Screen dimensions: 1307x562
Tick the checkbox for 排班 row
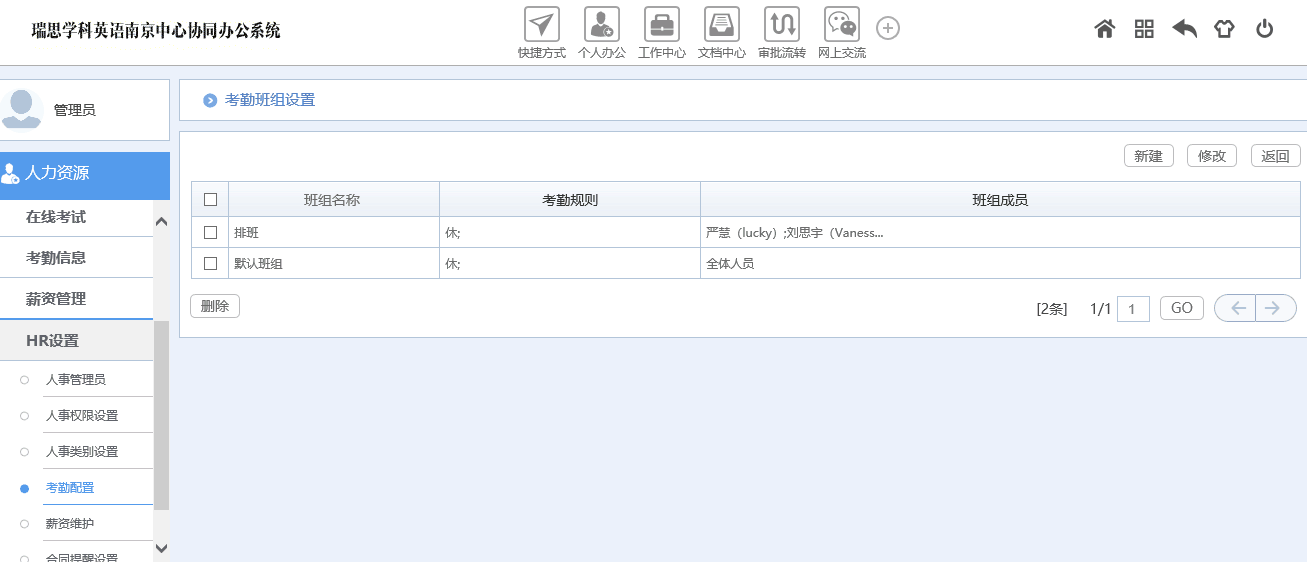[x=210, y=233]
